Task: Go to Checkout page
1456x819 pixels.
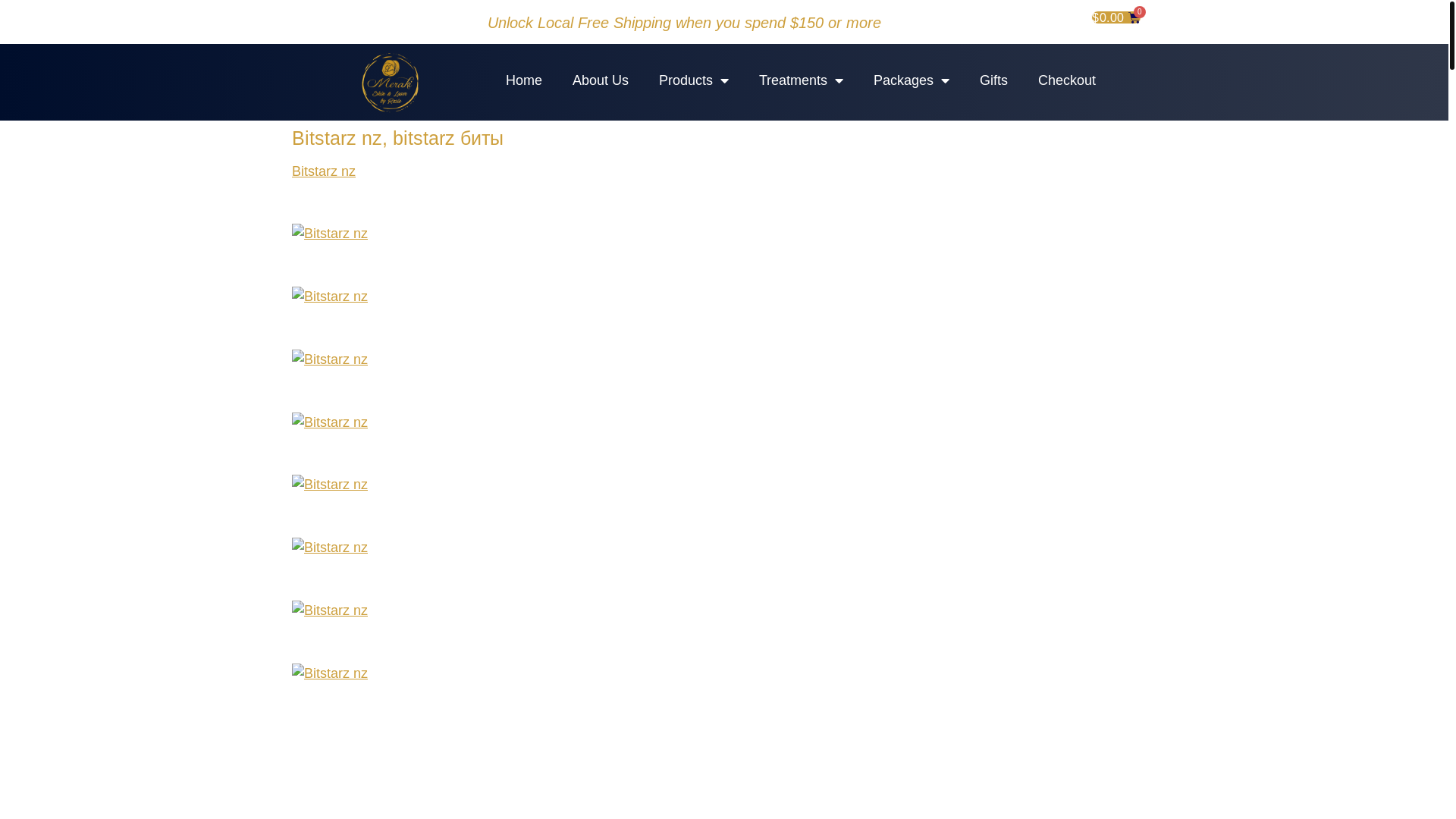Action: [x=1067, y=80]
